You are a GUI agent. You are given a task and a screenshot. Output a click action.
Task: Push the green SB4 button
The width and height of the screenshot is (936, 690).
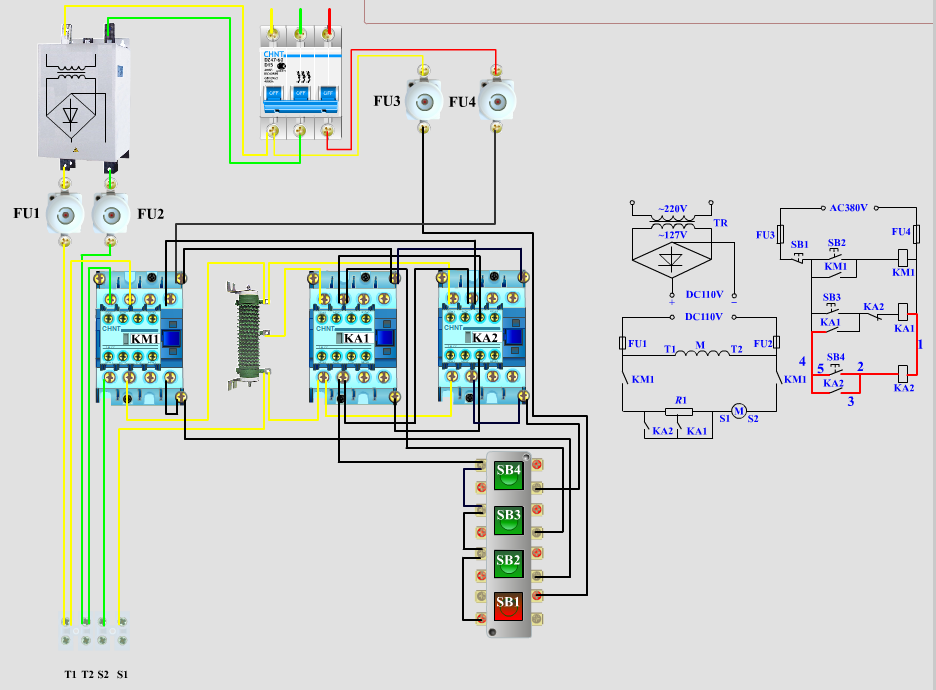tap(509, 476)
